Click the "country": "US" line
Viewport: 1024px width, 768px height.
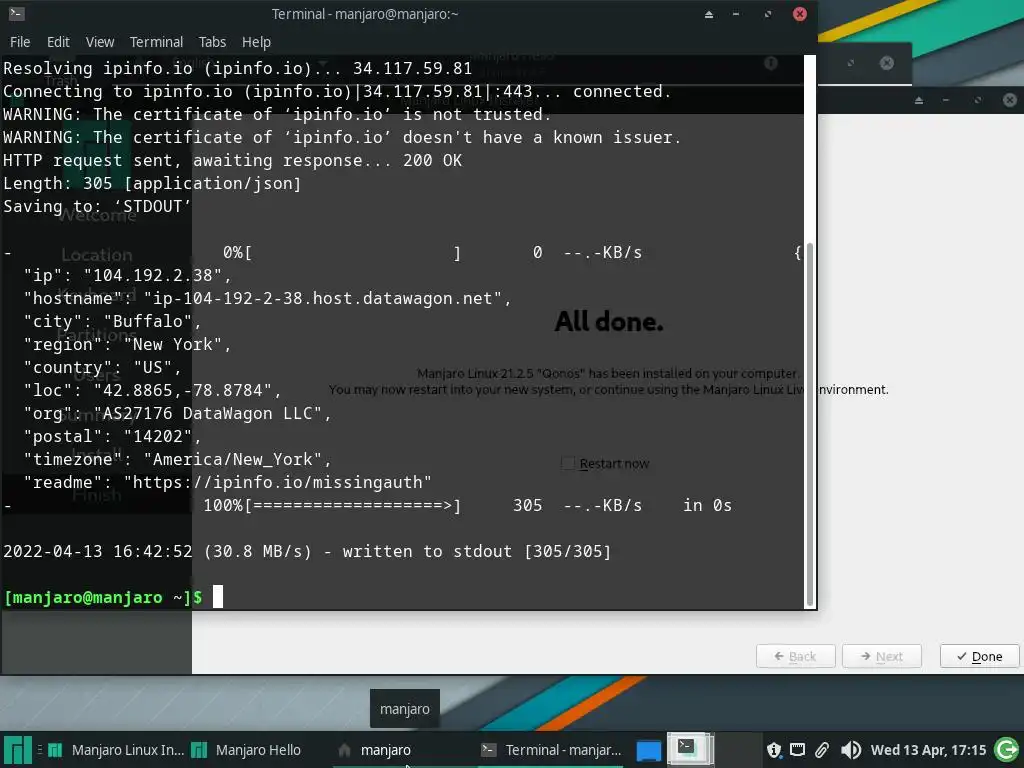103,367
